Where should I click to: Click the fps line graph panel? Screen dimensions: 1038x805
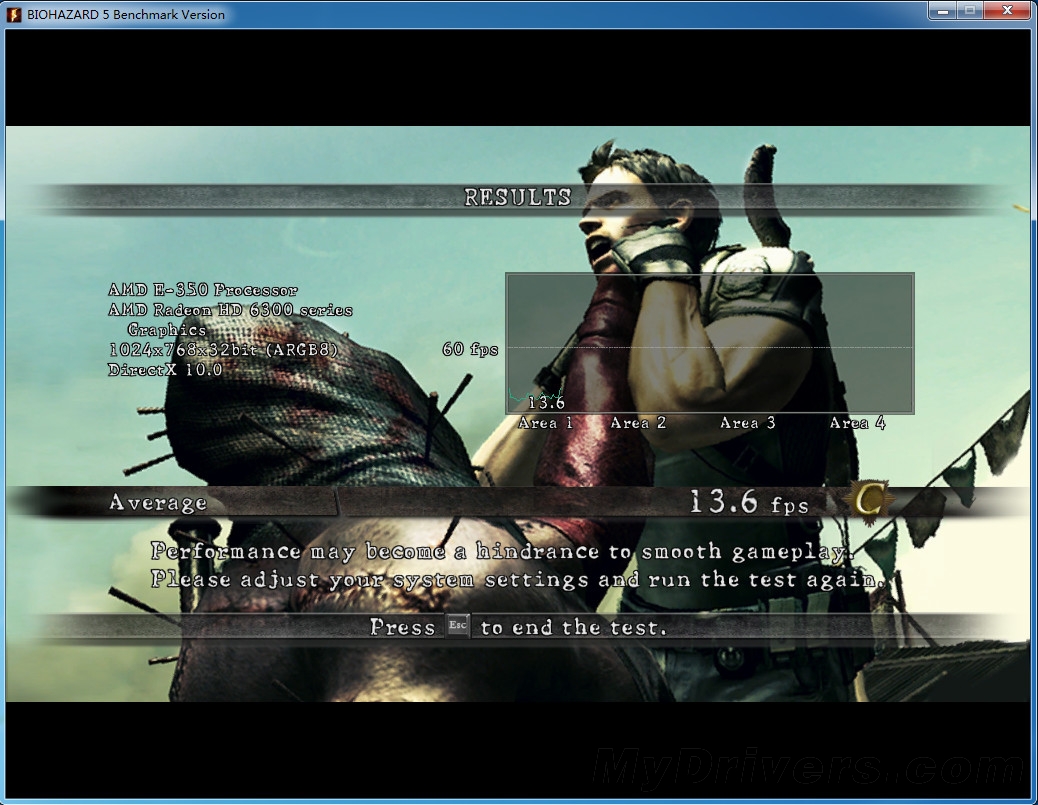click(710, 343)
